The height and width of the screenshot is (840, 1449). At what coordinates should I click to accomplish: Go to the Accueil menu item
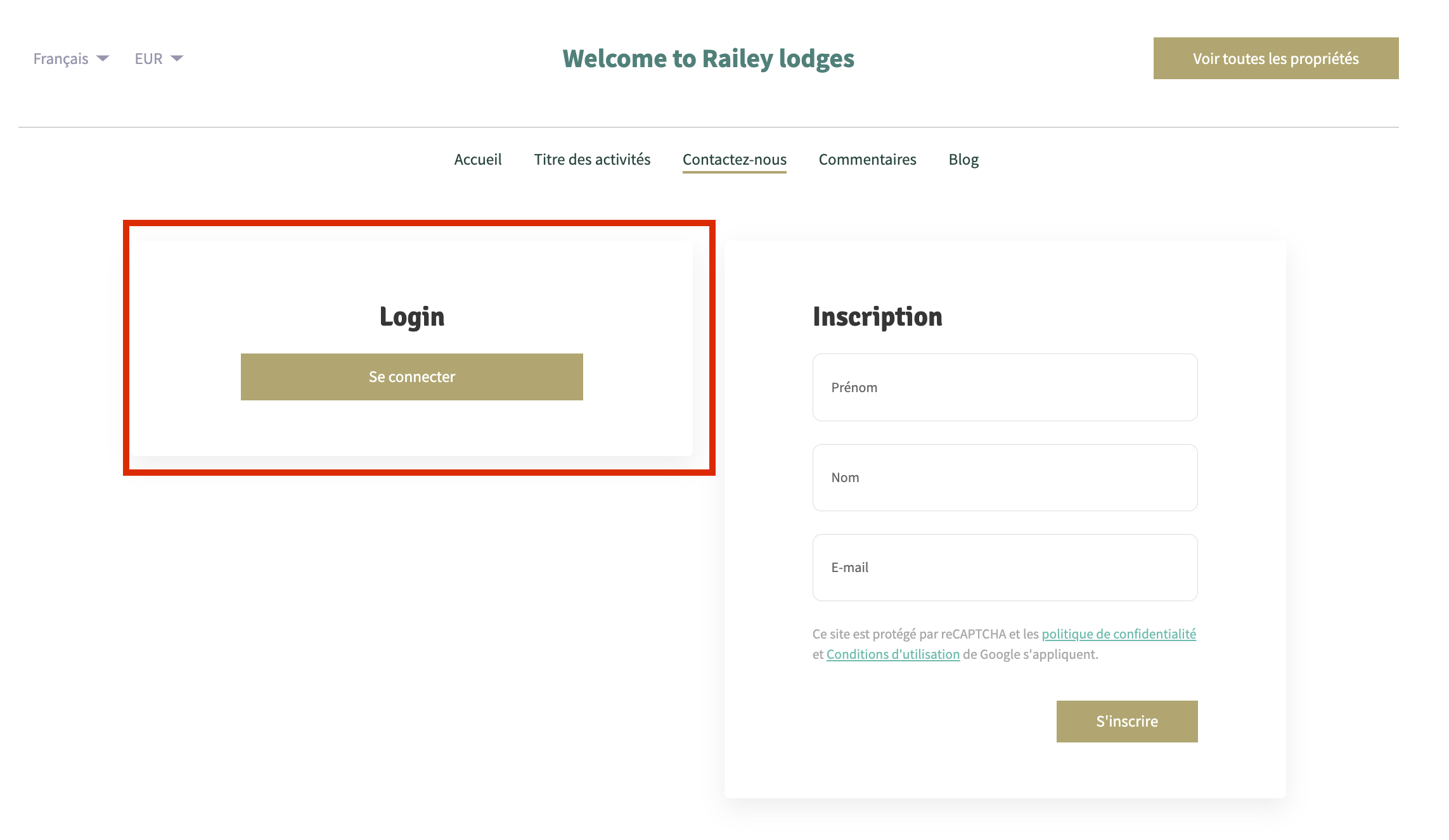(x=478, y=160)
